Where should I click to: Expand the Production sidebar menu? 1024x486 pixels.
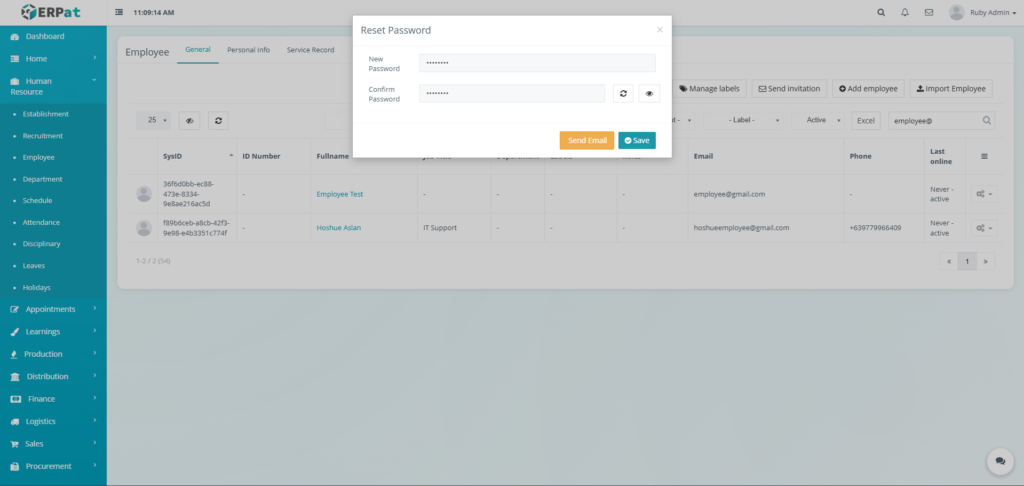click(x=54, y=354)
